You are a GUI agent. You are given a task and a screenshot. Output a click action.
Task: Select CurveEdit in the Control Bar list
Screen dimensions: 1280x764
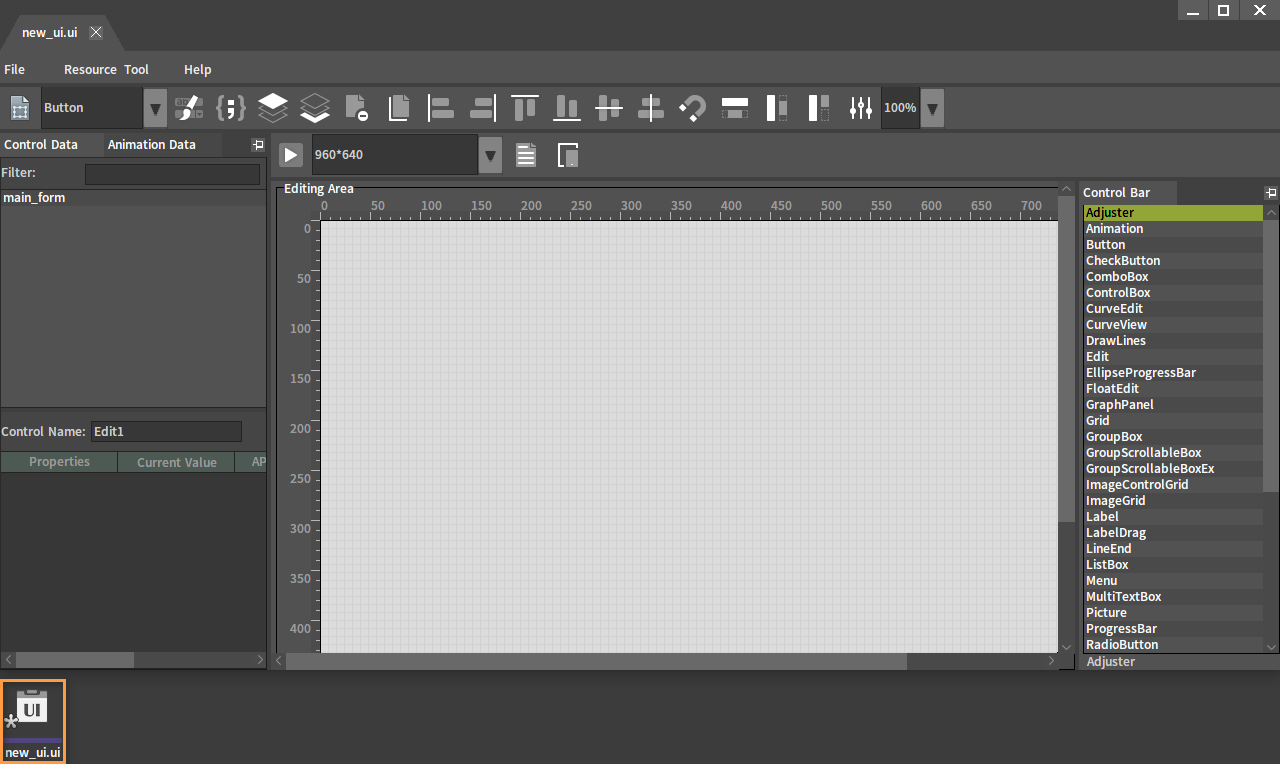click(1173, 309)
